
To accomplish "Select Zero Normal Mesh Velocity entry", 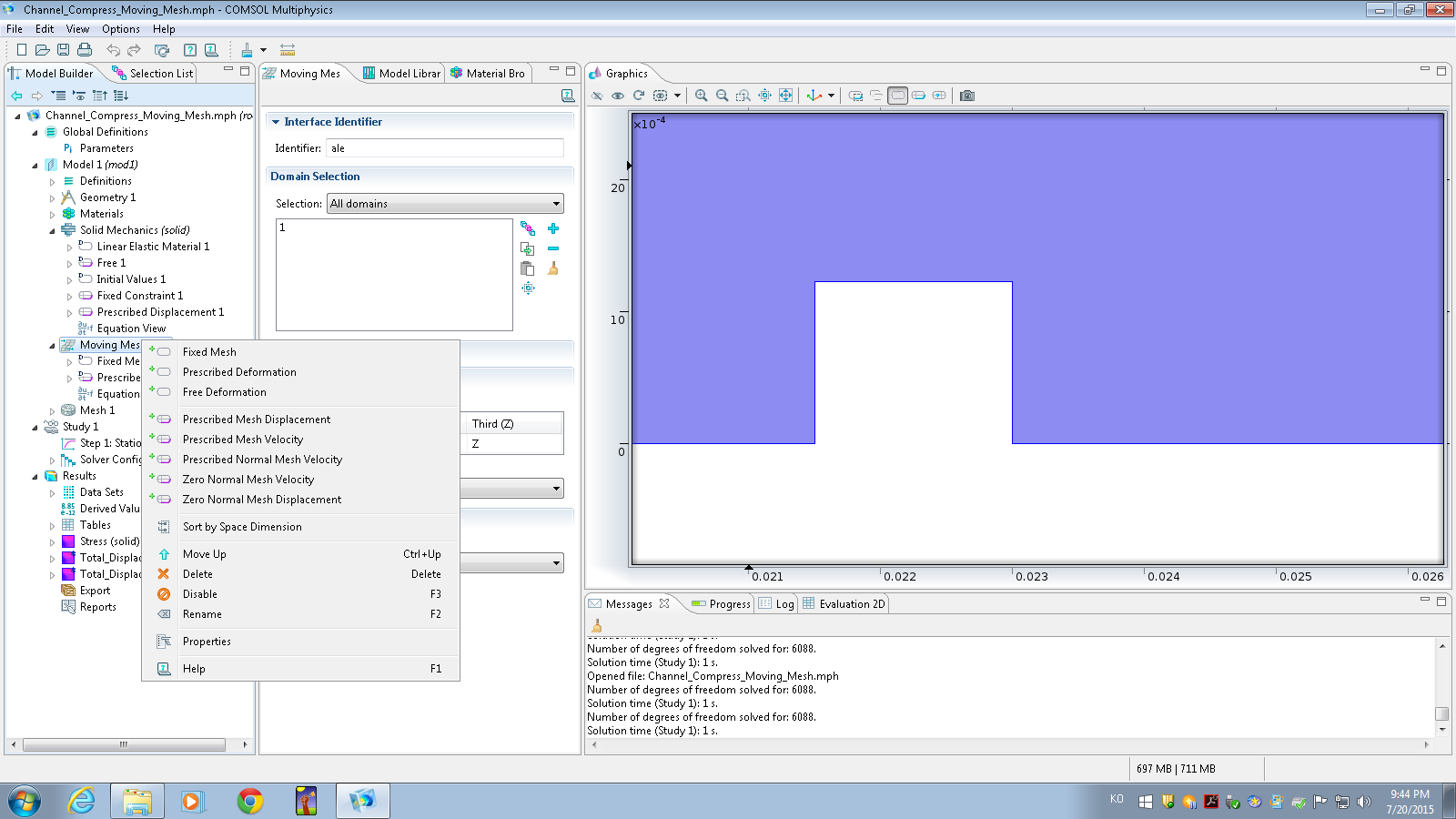I will pos(248,480).
